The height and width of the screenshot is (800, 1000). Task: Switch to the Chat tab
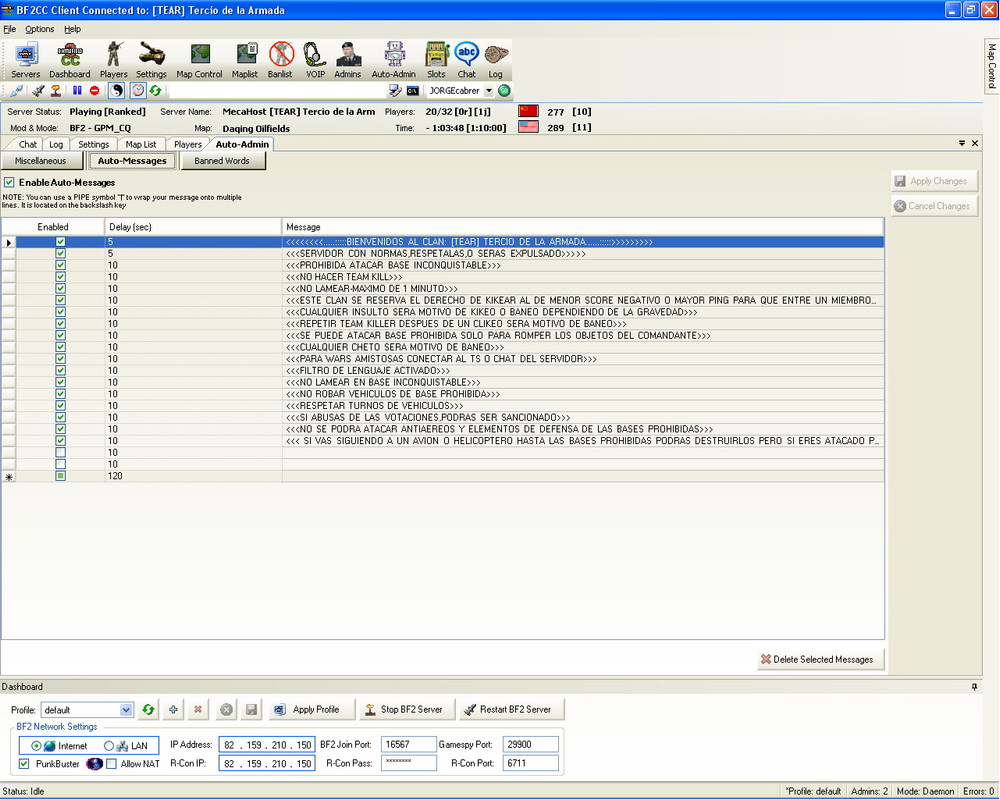click(27, 144)
